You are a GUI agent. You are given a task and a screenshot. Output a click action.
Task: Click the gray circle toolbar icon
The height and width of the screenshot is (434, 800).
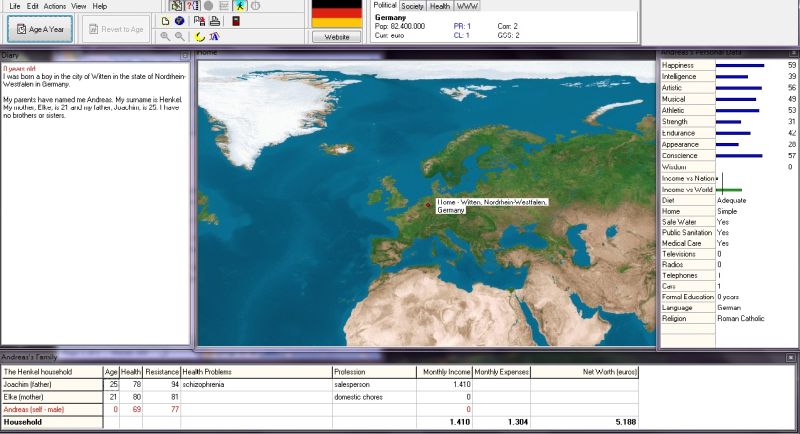tap(208, 6)
